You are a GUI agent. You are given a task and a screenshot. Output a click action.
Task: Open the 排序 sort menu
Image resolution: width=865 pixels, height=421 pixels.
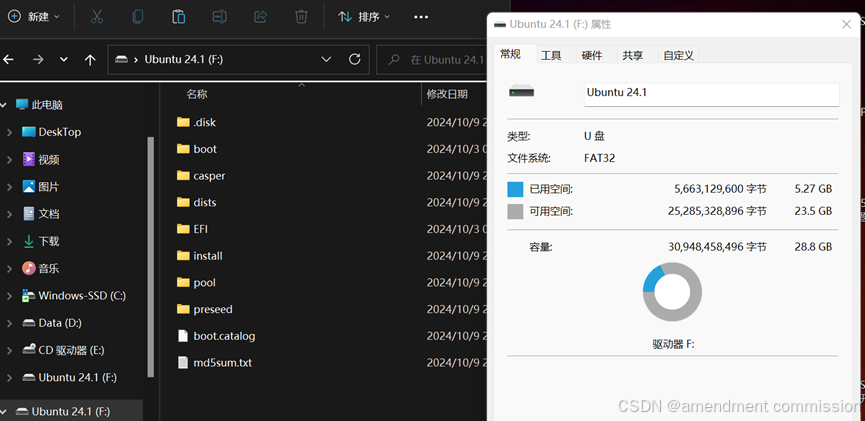pyautogui.click(x=364, y=17)
